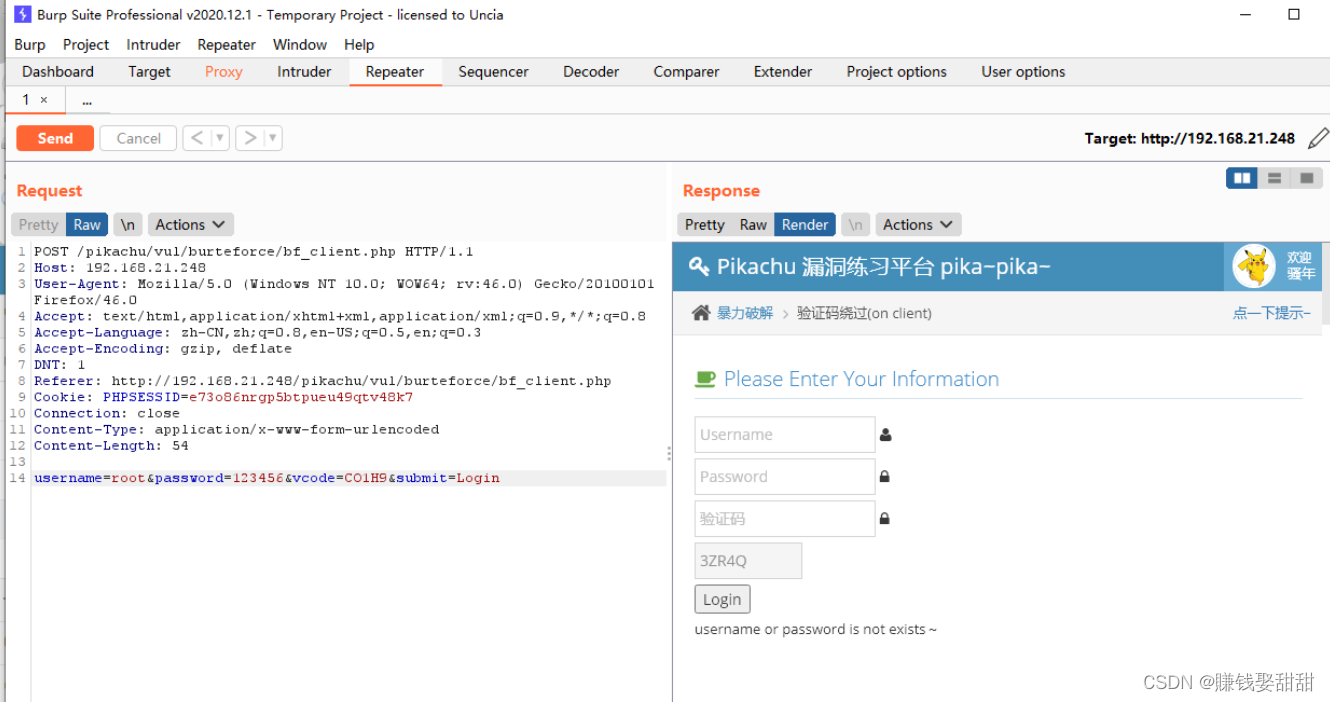1330x702 pixels.
Task: Switch to the Proxy tab
Action: click(224, 72)
